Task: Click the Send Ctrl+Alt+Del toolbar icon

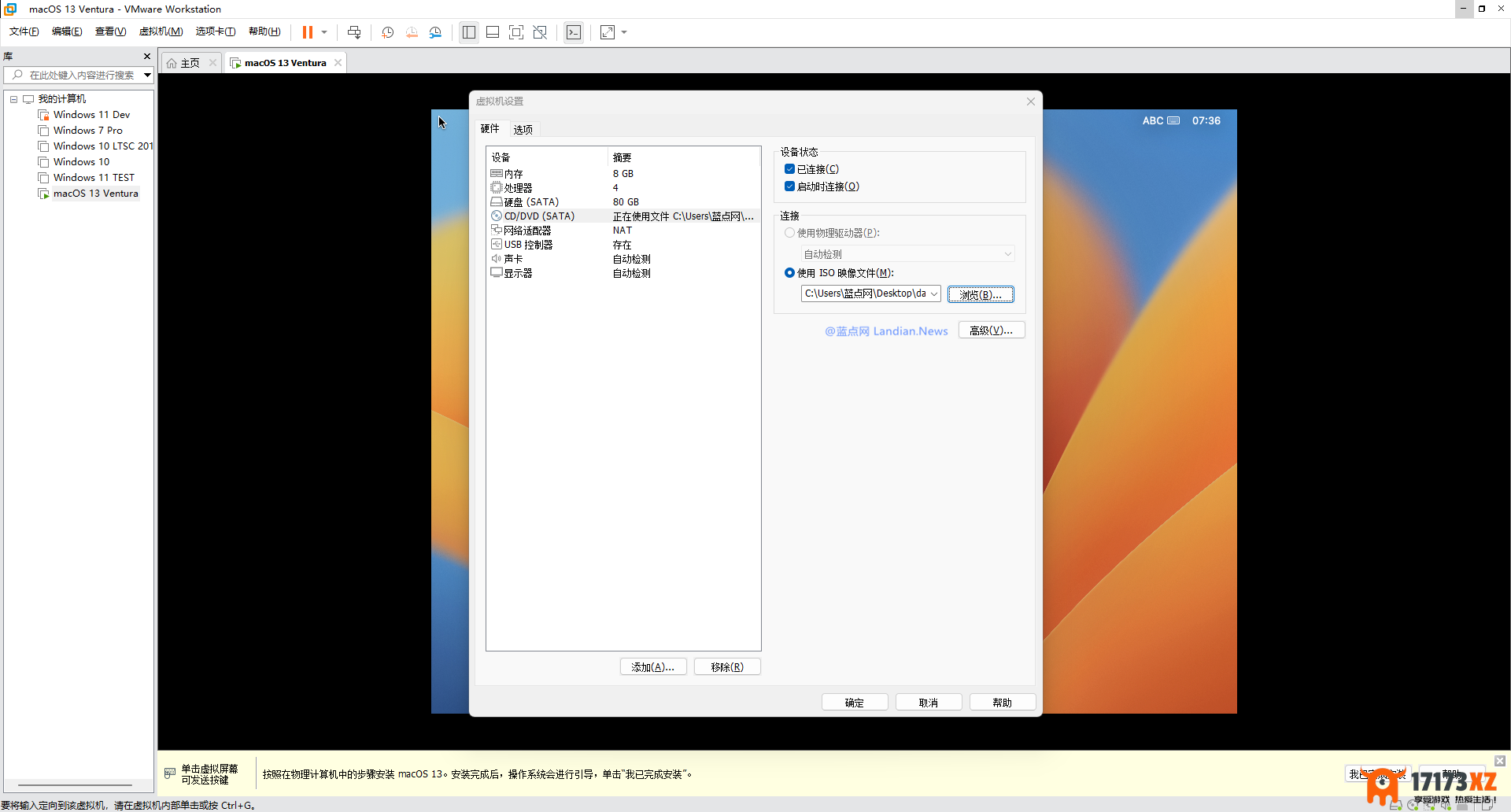Action: click(354, 32)
